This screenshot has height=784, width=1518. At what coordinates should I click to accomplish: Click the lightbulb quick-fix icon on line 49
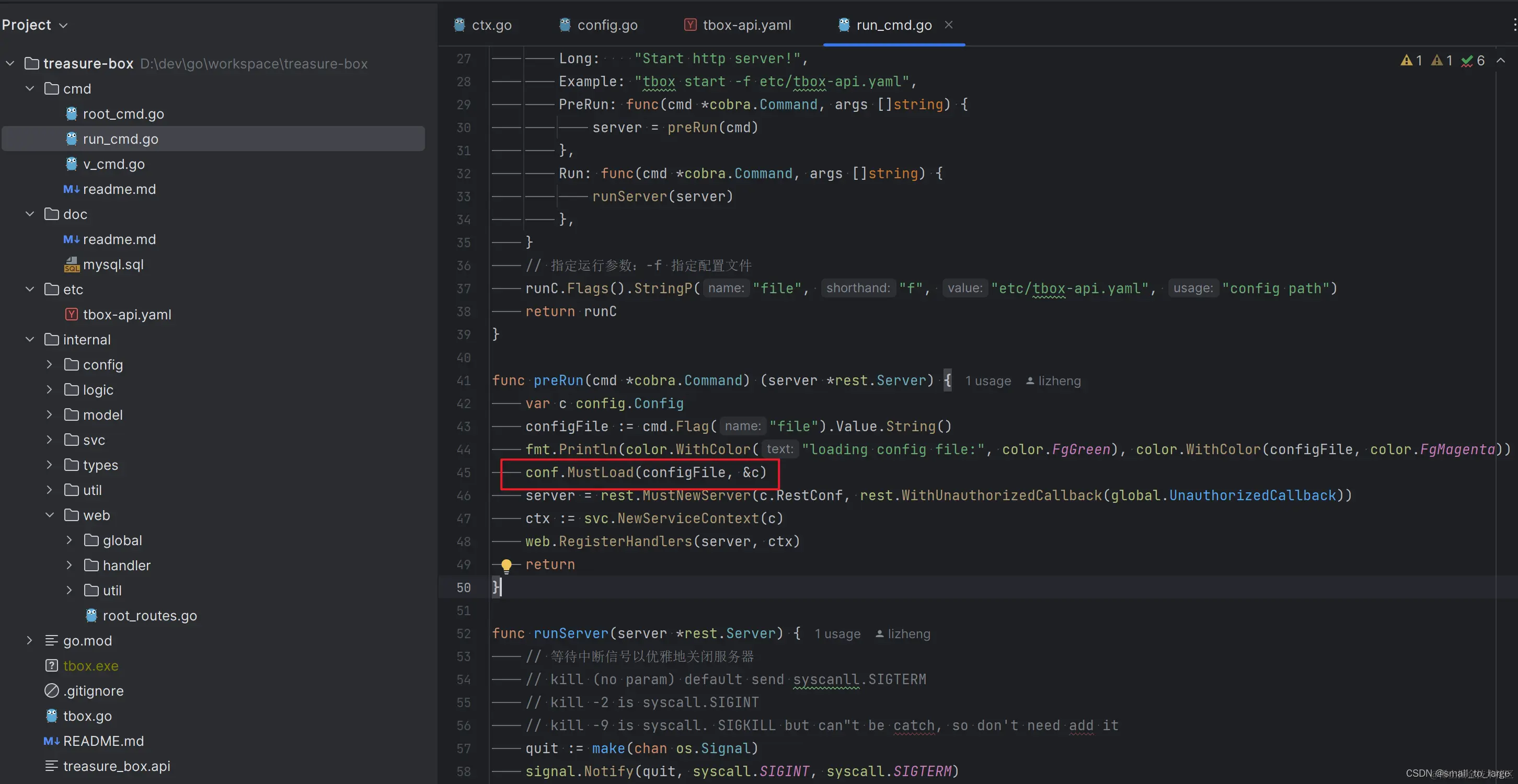pos(506,566)
